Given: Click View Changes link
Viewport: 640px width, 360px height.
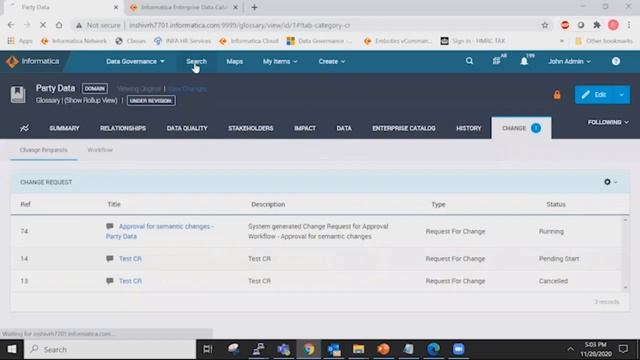Looking at the screenshot, I should 188,89.
